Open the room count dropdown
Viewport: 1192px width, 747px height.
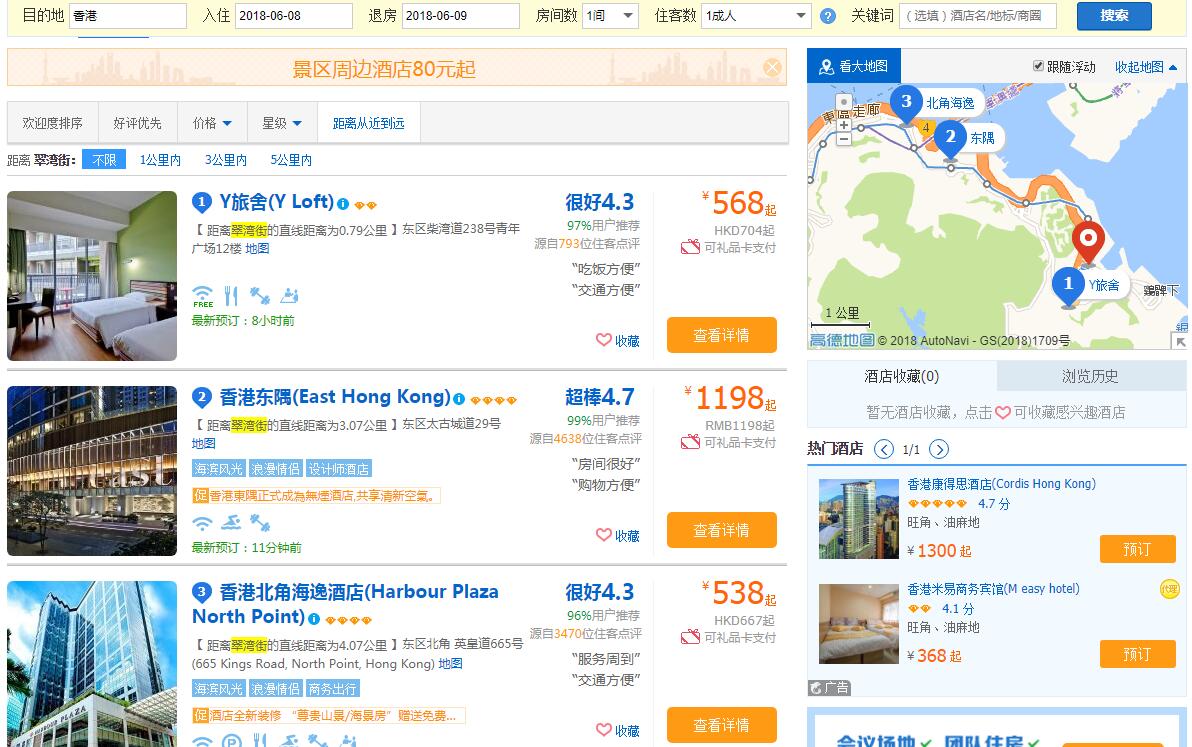click(610, 16)
